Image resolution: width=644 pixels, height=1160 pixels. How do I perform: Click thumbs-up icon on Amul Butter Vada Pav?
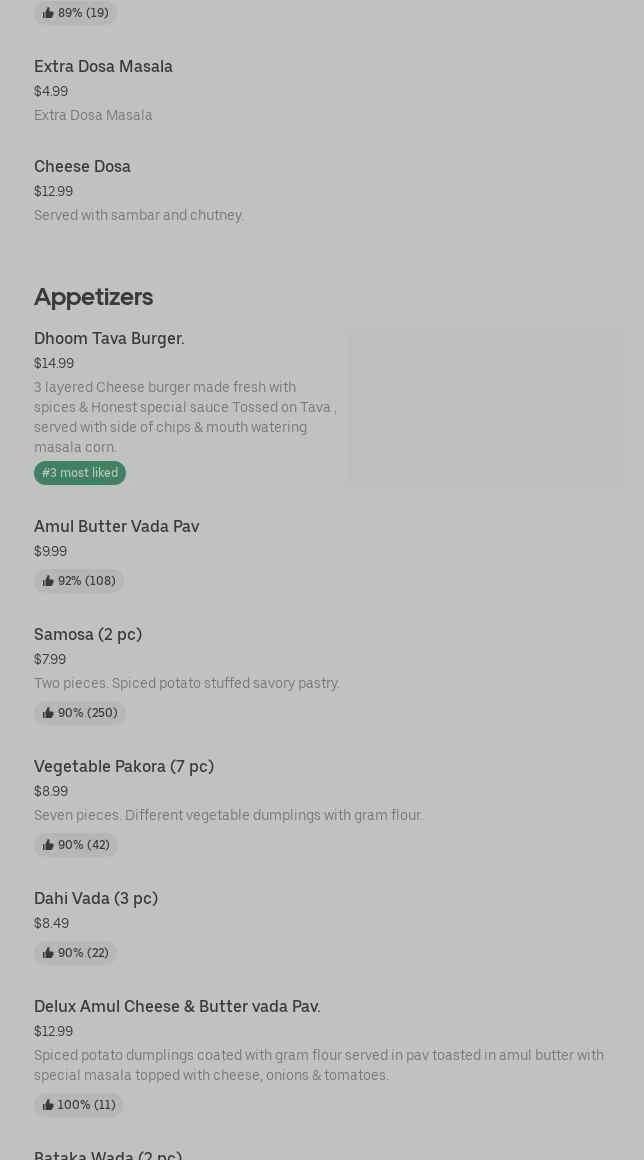pos(48,581)
